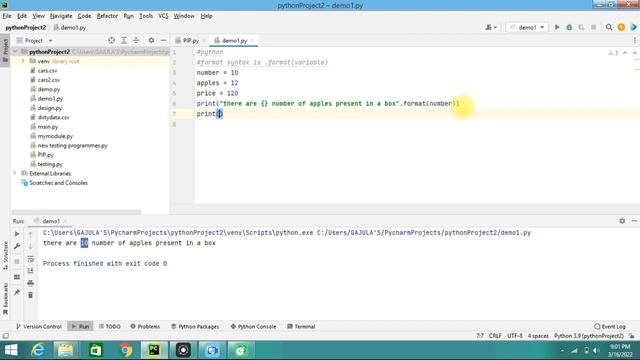
Task: Go to previous highlighted problem arrow
Action: [x=625, y=53]
